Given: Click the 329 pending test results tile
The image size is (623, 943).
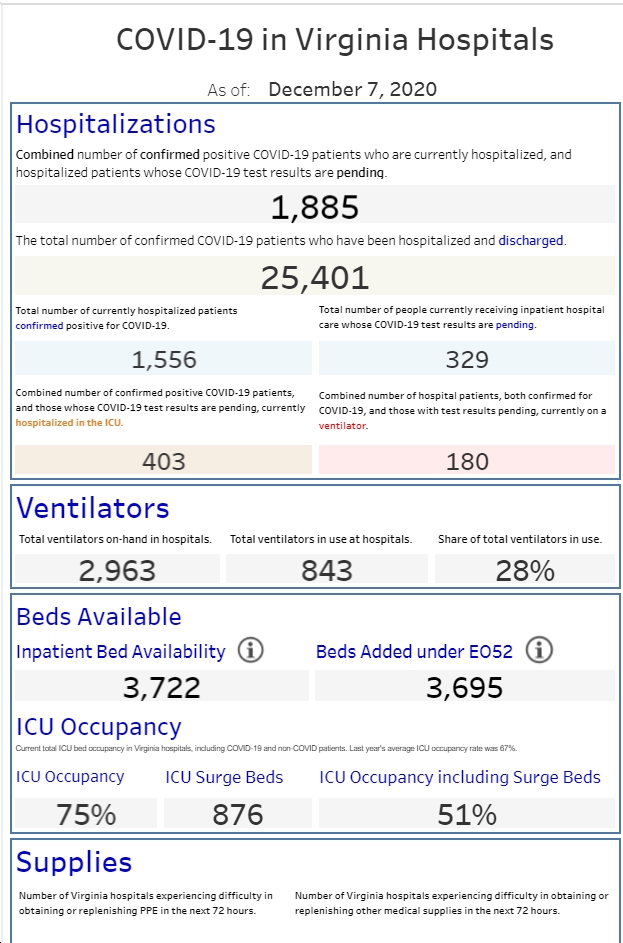Looking at the screenshot, I should click(x=467, y=358).
